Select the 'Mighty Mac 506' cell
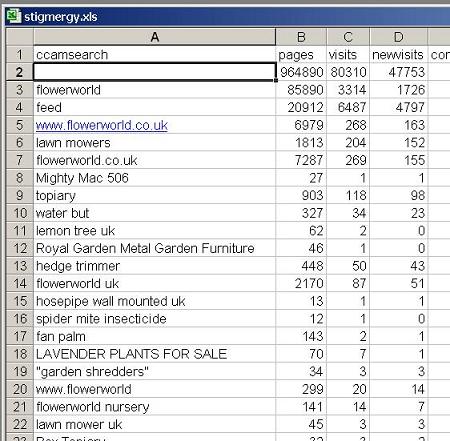The image size is (450, 441). (154, 178)
